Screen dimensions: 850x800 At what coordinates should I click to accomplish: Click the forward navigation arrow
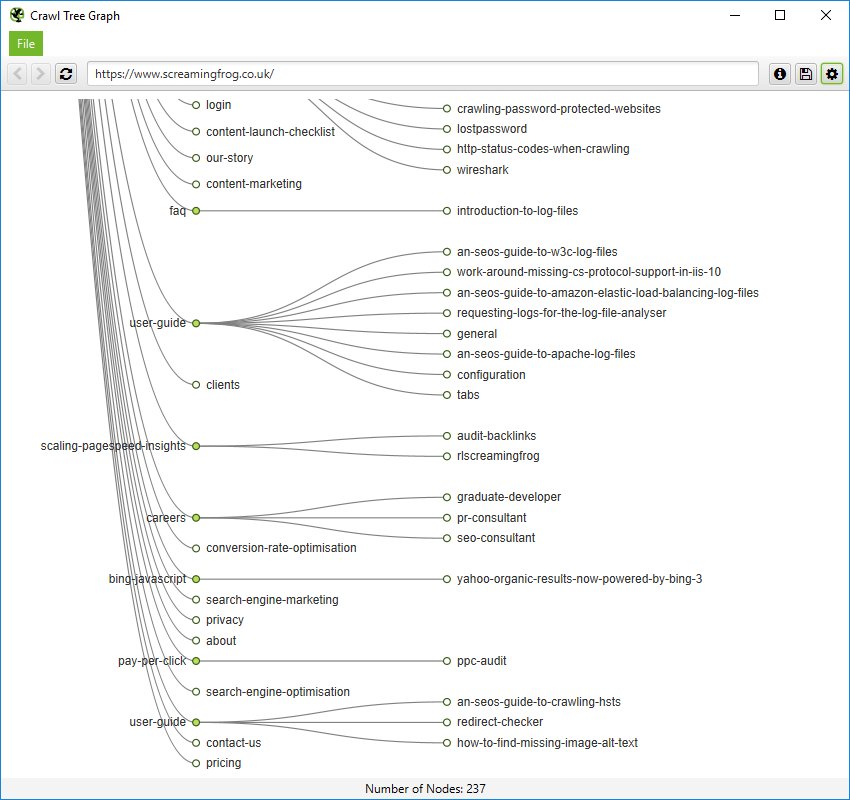click(40, 73)
